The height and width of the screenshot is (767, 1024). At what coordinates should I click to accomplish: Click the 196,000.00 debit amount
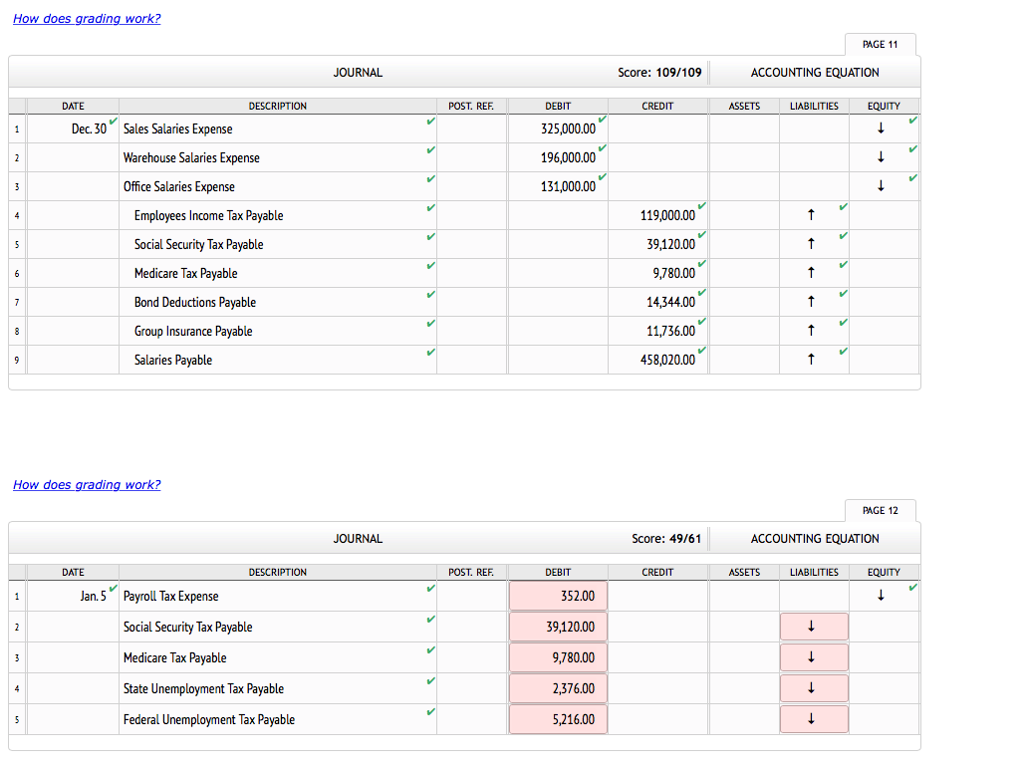[568, 157]
